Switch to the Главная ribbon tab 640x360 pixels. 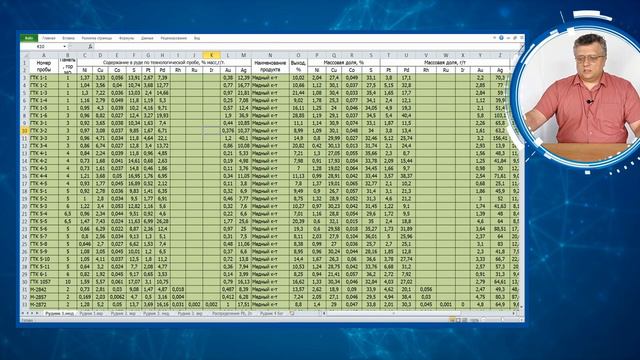pyautogui.click(x=49, y=38)
